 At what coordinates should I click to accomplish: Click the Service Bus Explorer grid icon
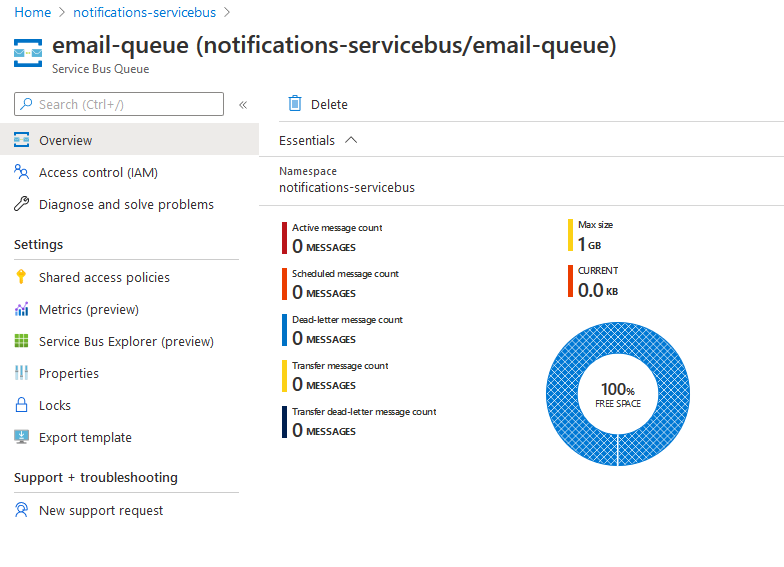coord(21,341)
